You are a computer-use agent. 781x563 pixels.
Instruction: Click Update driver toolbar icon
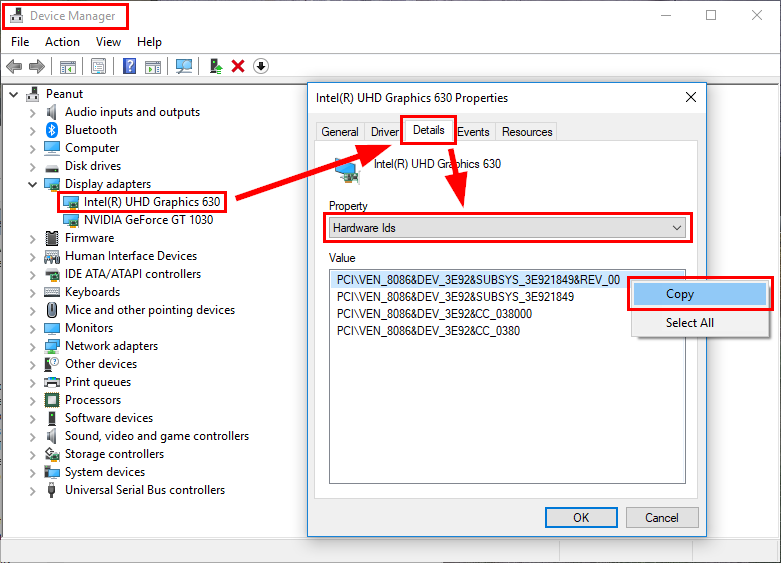click(x=216, y=66)
